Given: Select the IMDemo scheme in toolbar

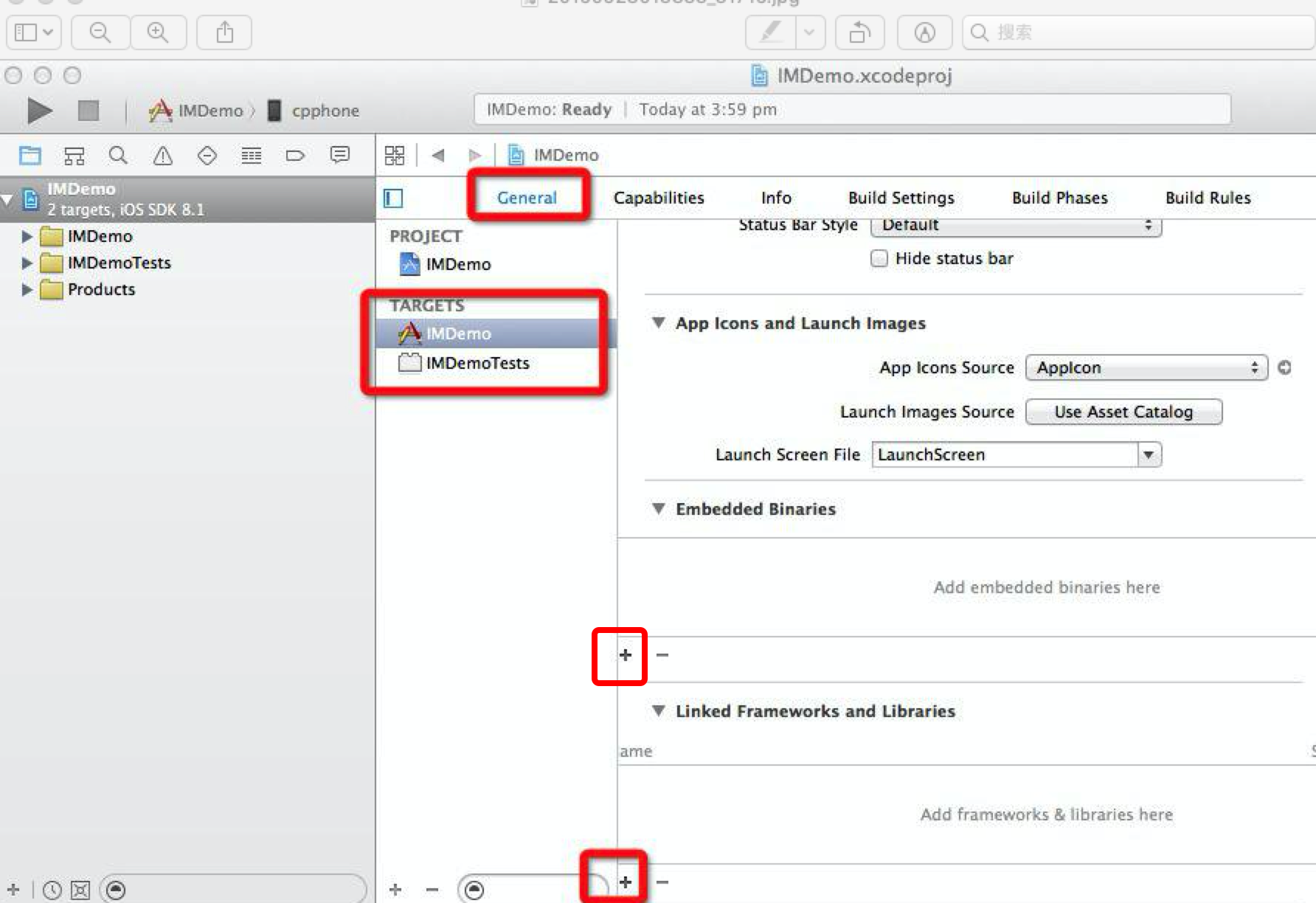Looking at the screenshot, I should click(x=196, y=111).
